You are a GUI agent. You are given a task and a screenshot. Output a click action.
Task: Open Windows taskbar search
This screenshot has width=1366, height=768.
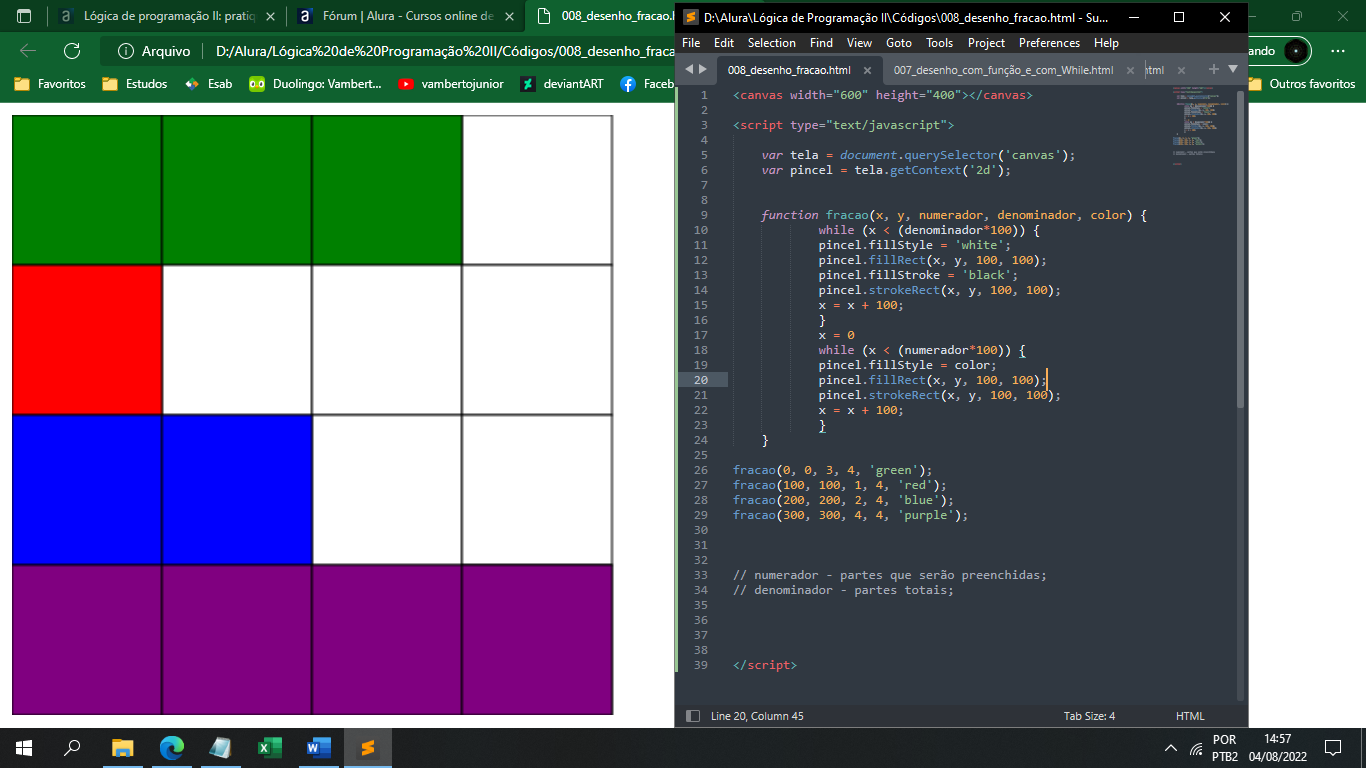coord(72,747)
